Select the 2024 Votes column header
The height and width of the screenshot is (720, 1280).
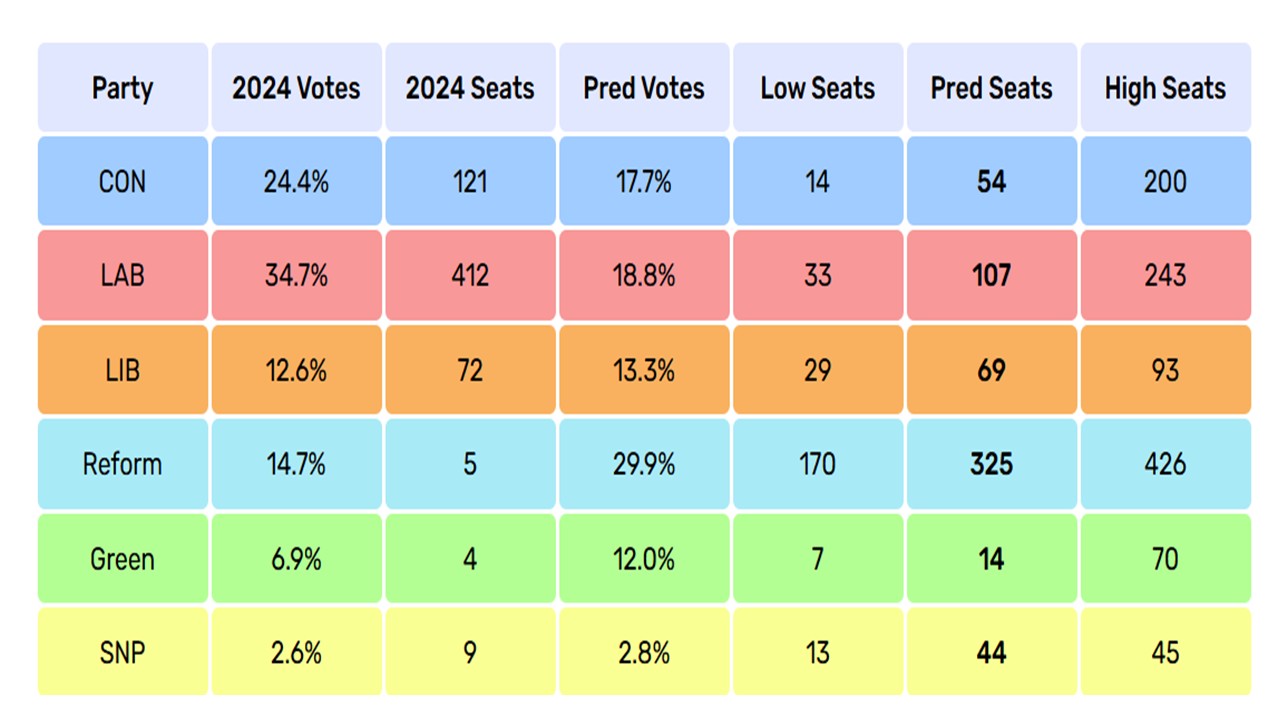[296, 88]
